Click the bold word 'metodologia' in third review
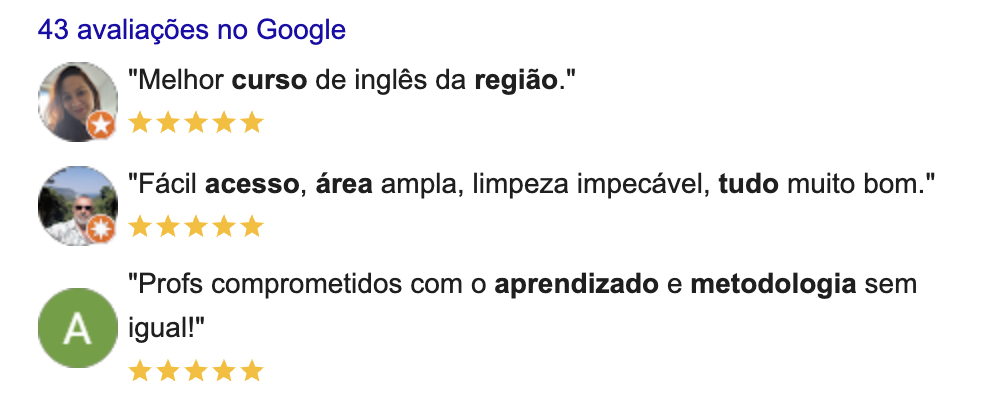The height and width of the screenshot is (412, 1006). pos(773,285)
